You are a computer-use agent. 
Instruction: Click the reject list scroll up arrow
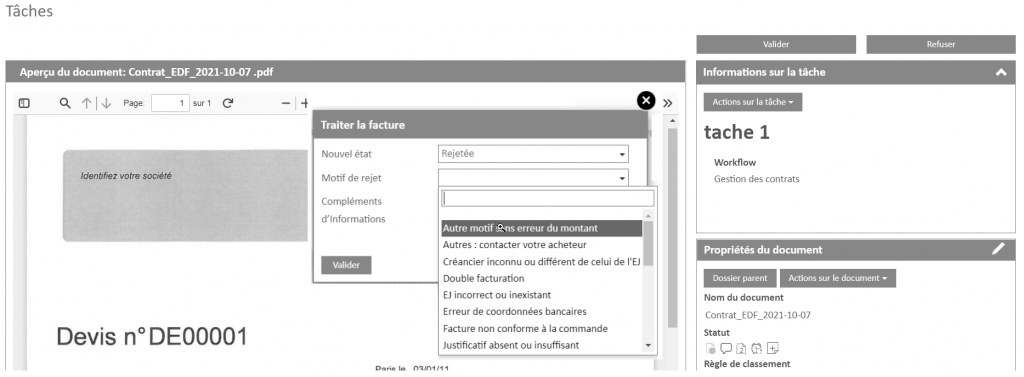tap(648, 216)
